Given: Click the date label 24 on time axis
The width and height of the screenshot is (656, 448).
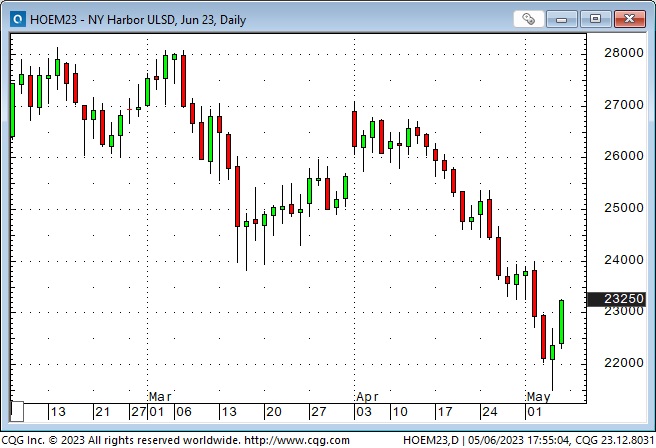Looking at the screenshot, I should coord(489,412).
